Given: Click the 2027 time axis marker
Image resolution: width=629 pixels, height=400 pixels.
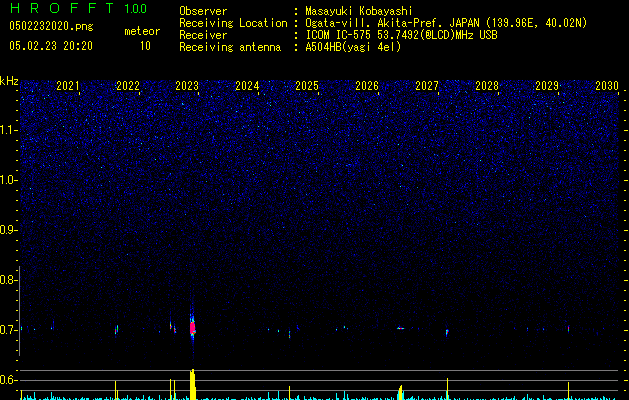Looking at the screenshot, I should coord(427,86).
